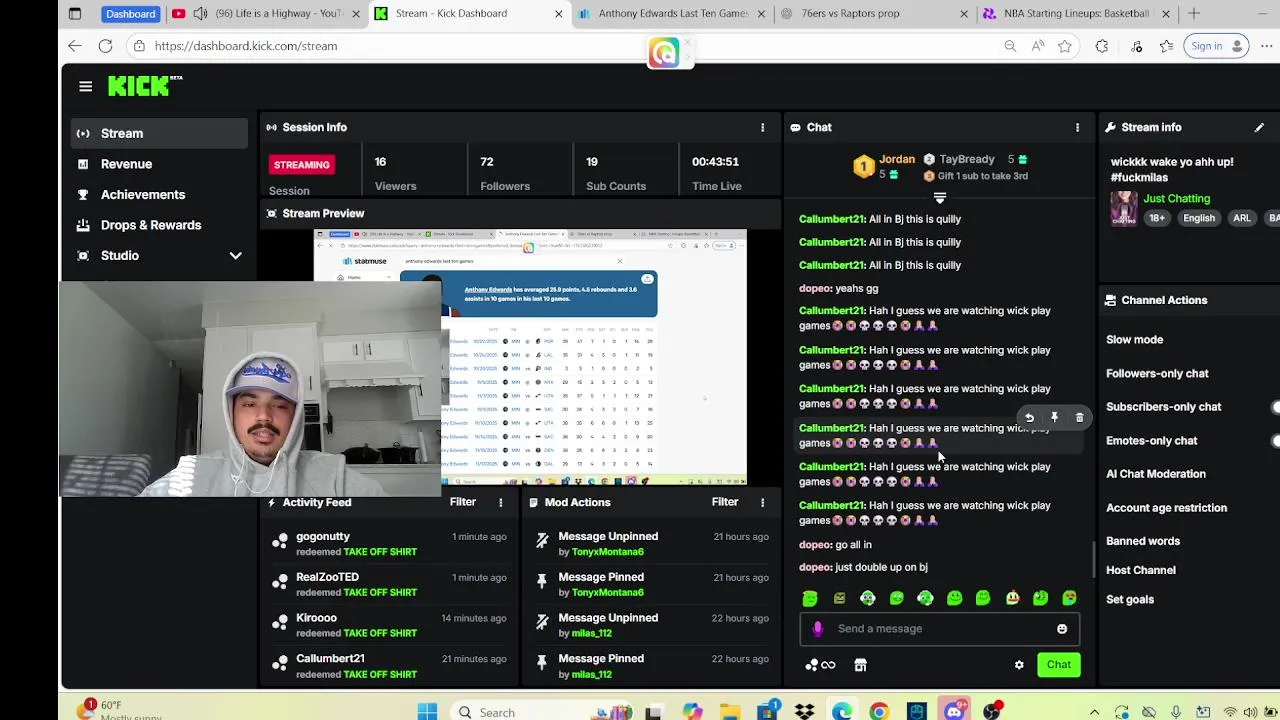Mute the YouTube tab audio

click(200, 14)
